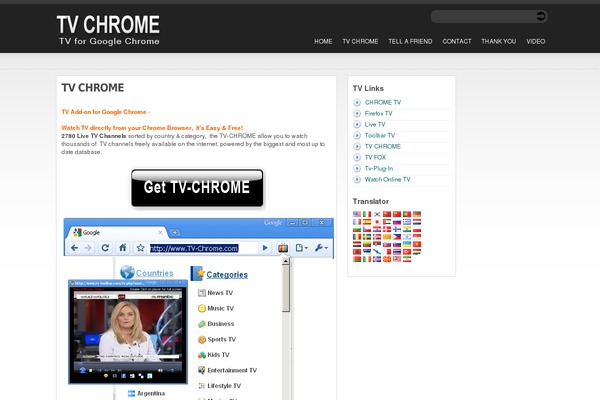Click the Finland flag in Translator
This screenshot has width=600, height=400.
397,229
